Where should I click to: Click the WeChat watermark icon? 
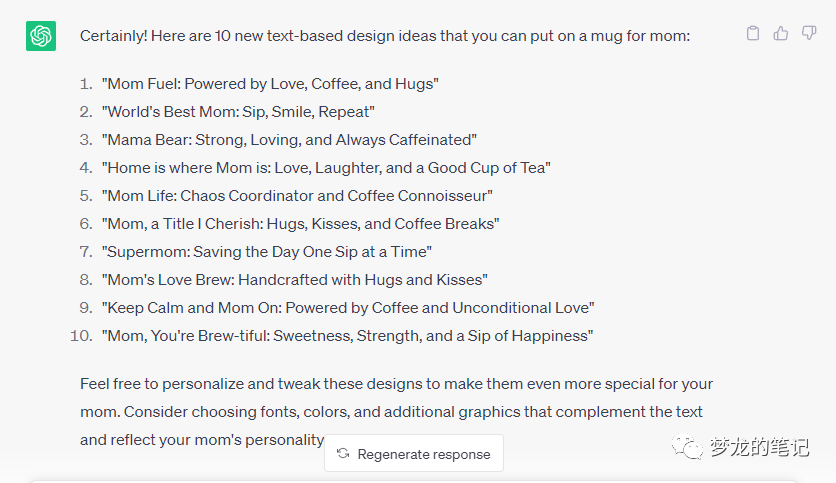click(x=689, y=448)
